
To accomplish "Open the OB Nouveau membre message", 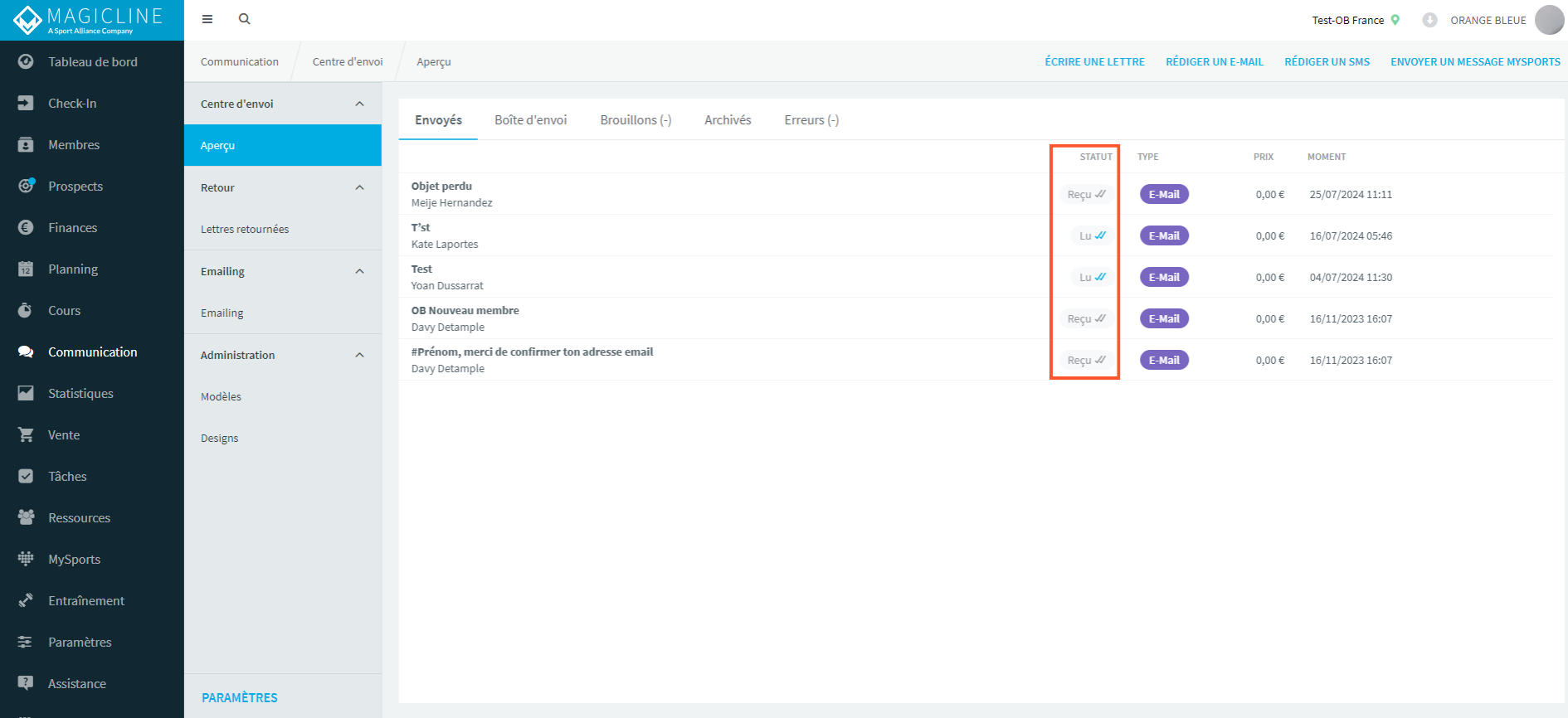I will (x=976, y=318).
